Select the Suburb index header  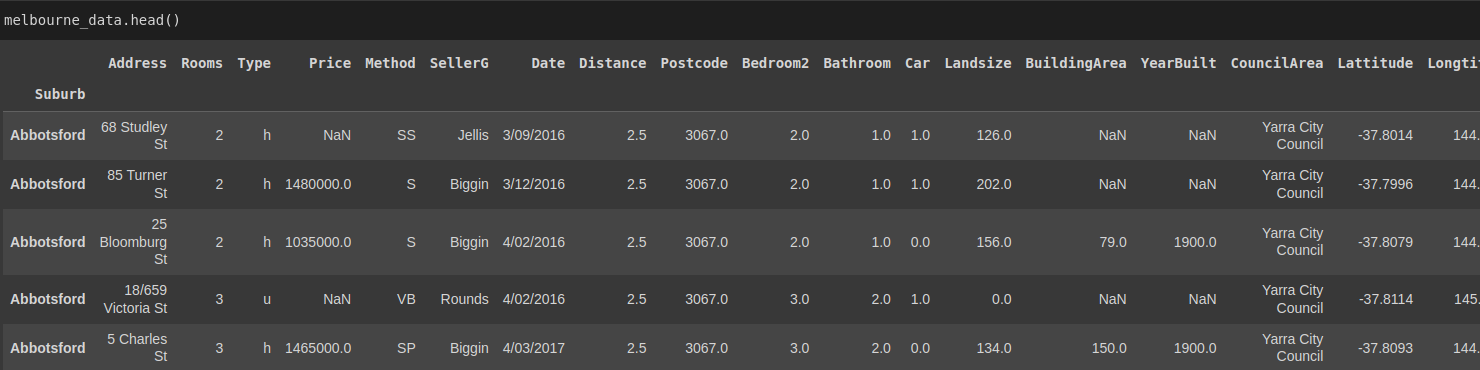pos(60,94)
